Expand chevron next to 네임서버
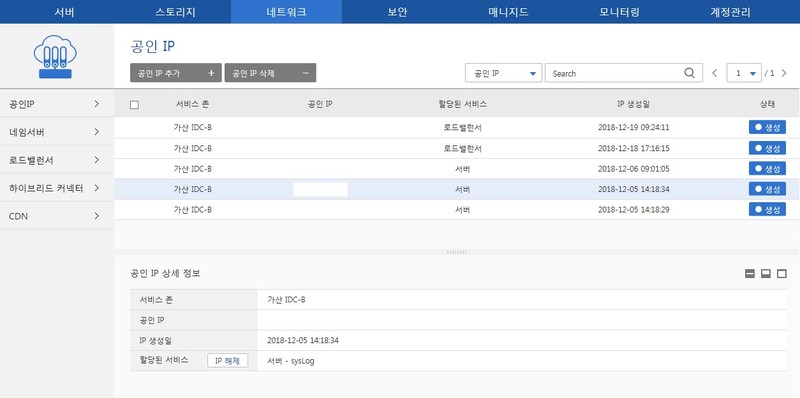 (x=97, y=132)
